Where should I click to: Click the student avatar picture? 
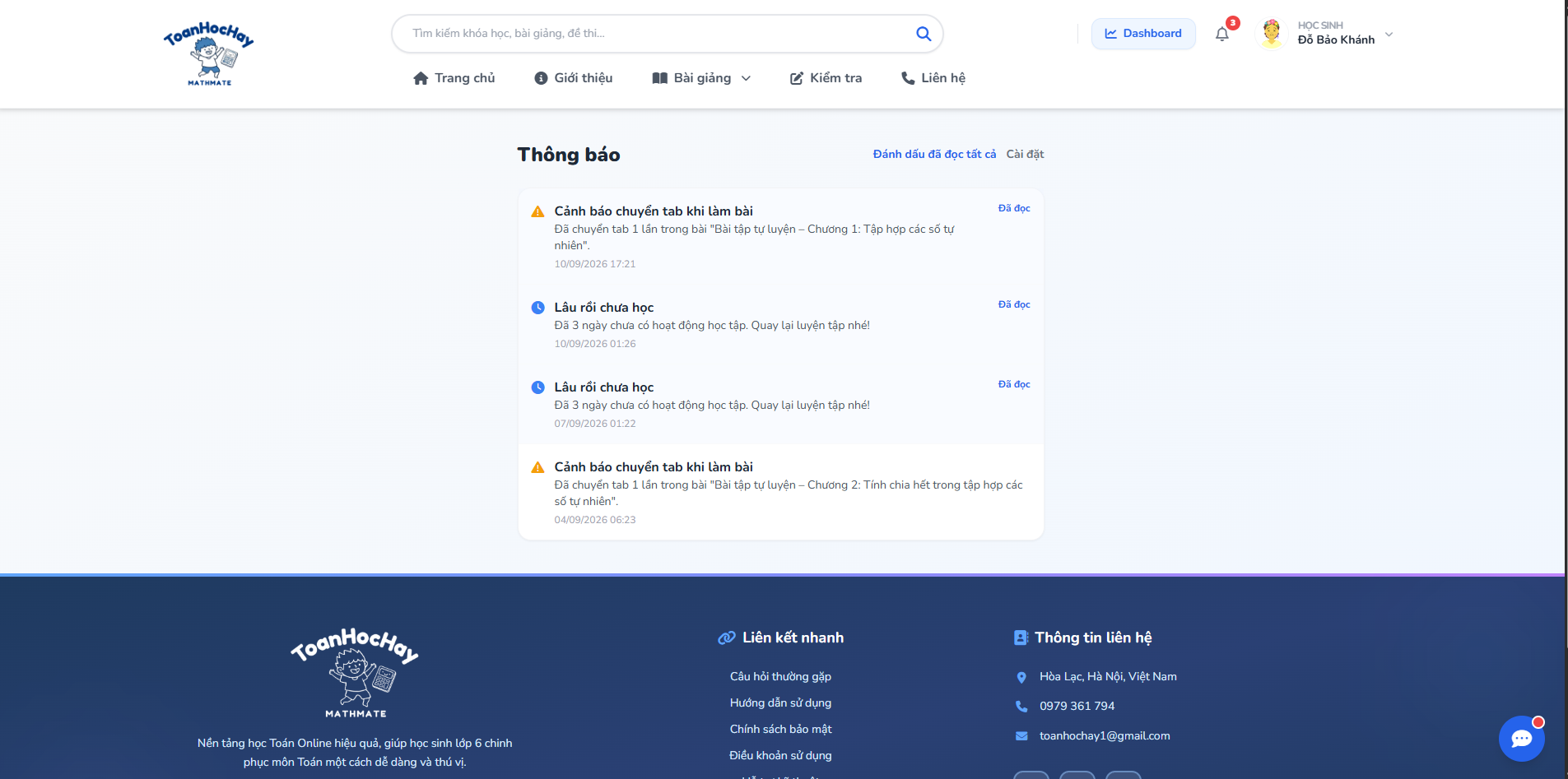(x=1272, y=34)
